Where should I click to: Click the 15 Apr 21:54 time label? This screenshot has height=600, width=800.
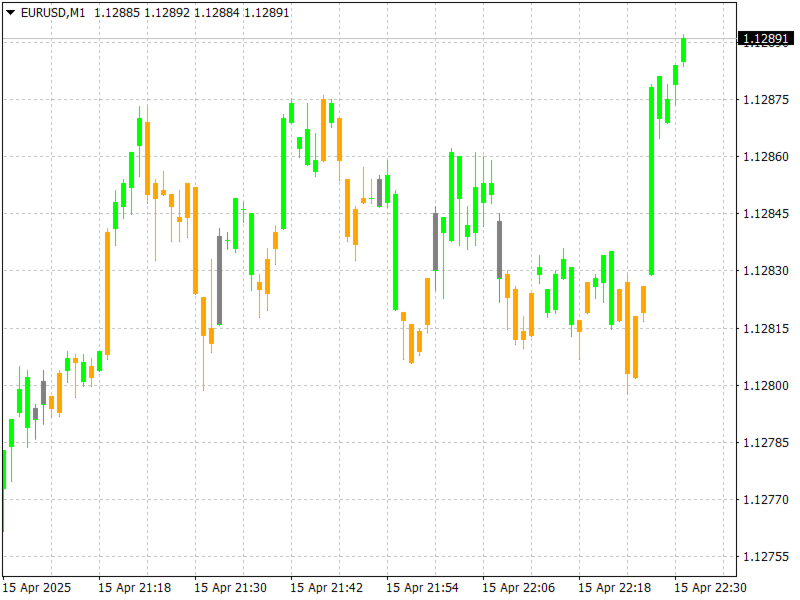tap(422, 588)
